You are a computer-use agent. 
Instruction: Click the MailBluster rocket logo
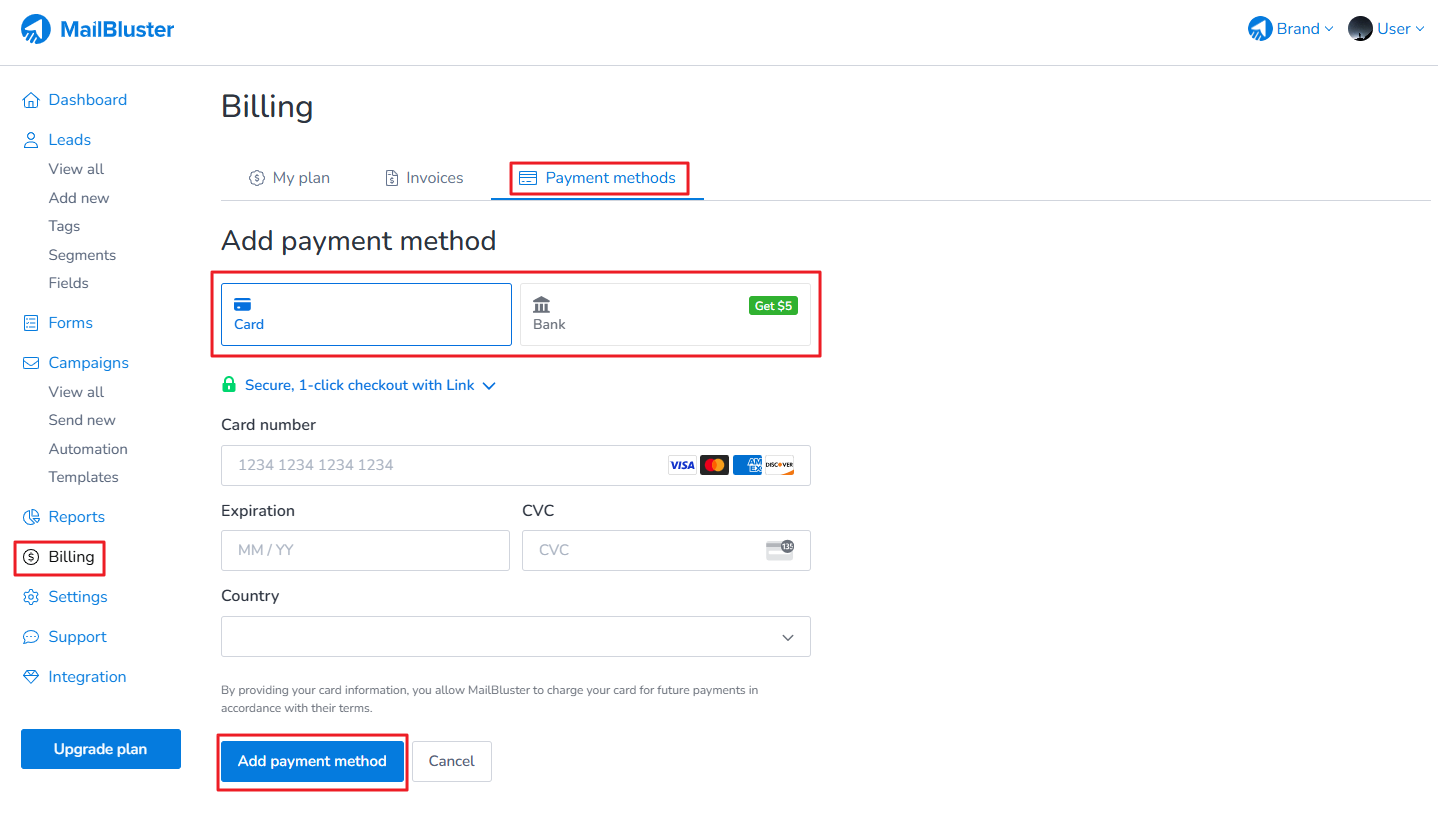pos(36,29)
